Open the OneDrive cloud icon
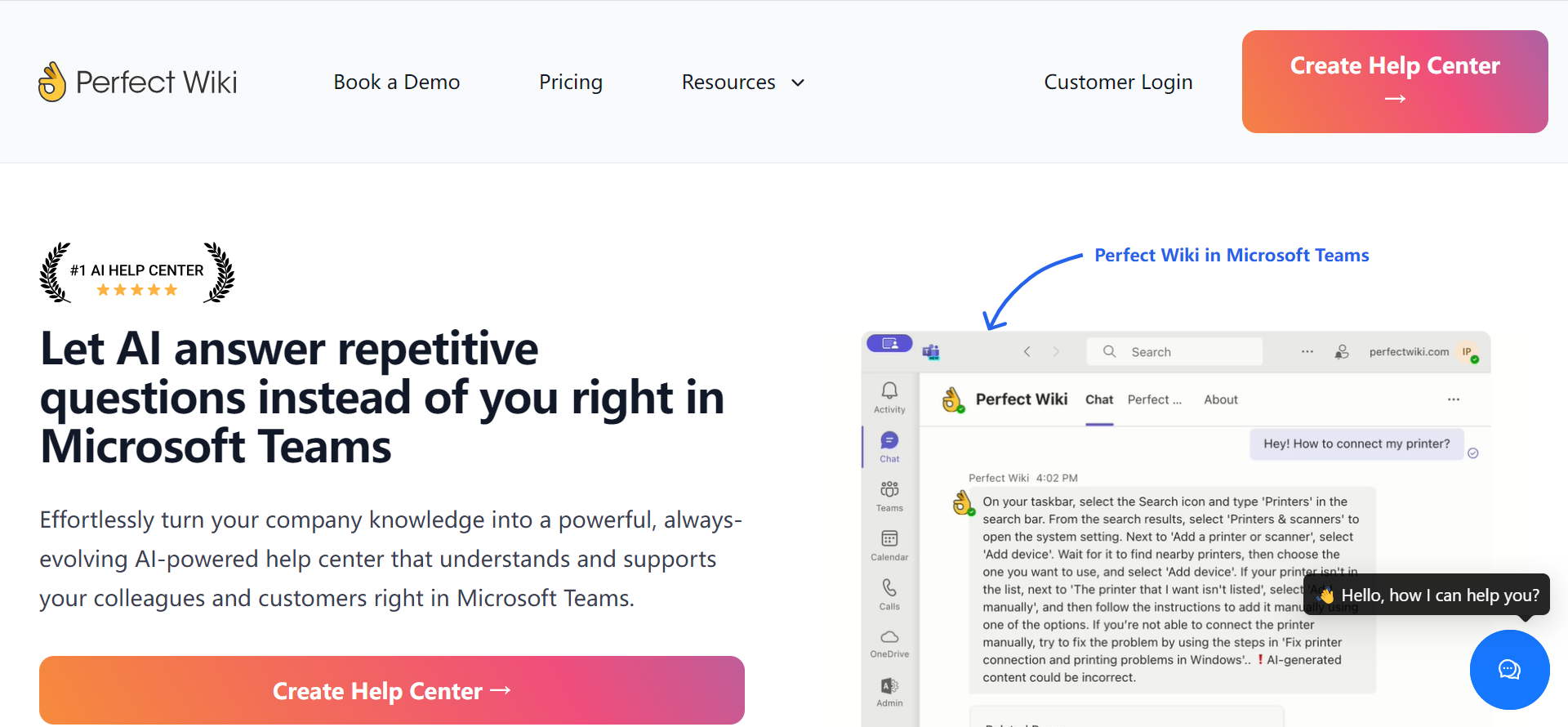Viewport: 1568px width, 727px height. tap(889, 637)
